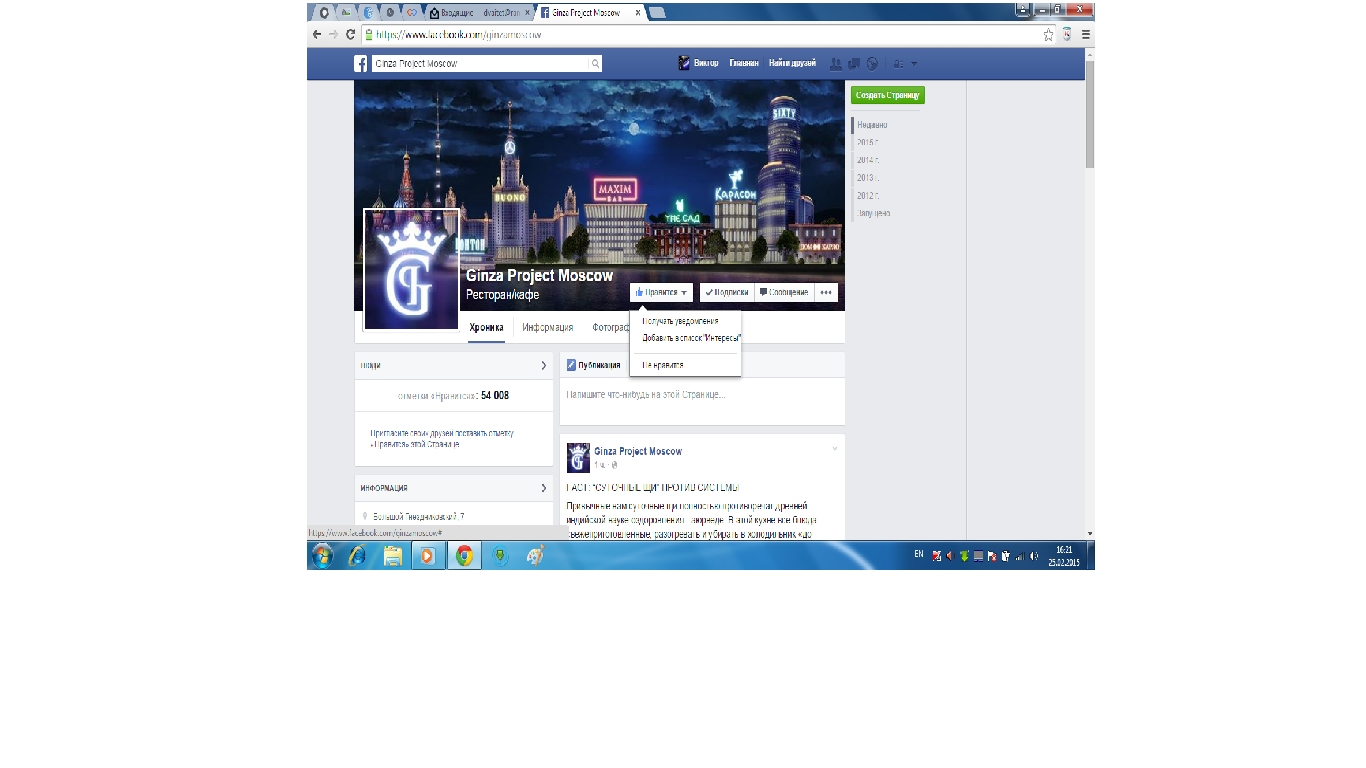Switch to the Входящие mail tab
This screenshot has width=1366, height=768.
point(478,13)
